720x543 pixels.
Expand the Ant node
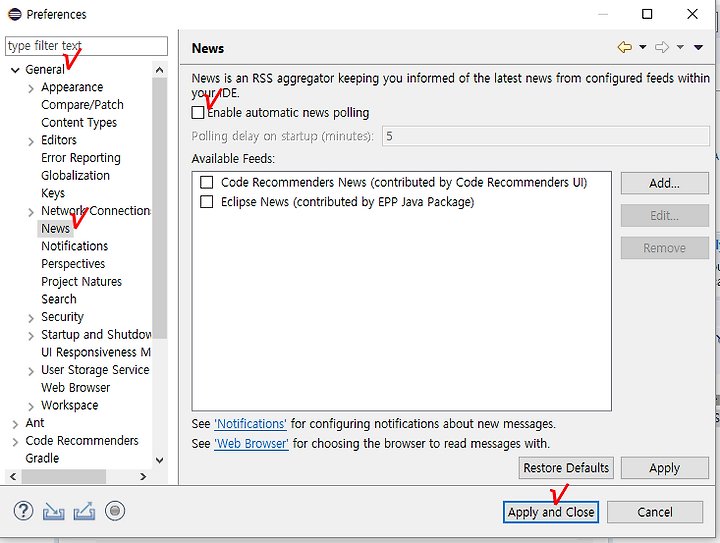pyautogui.click(x=15, y=424)
